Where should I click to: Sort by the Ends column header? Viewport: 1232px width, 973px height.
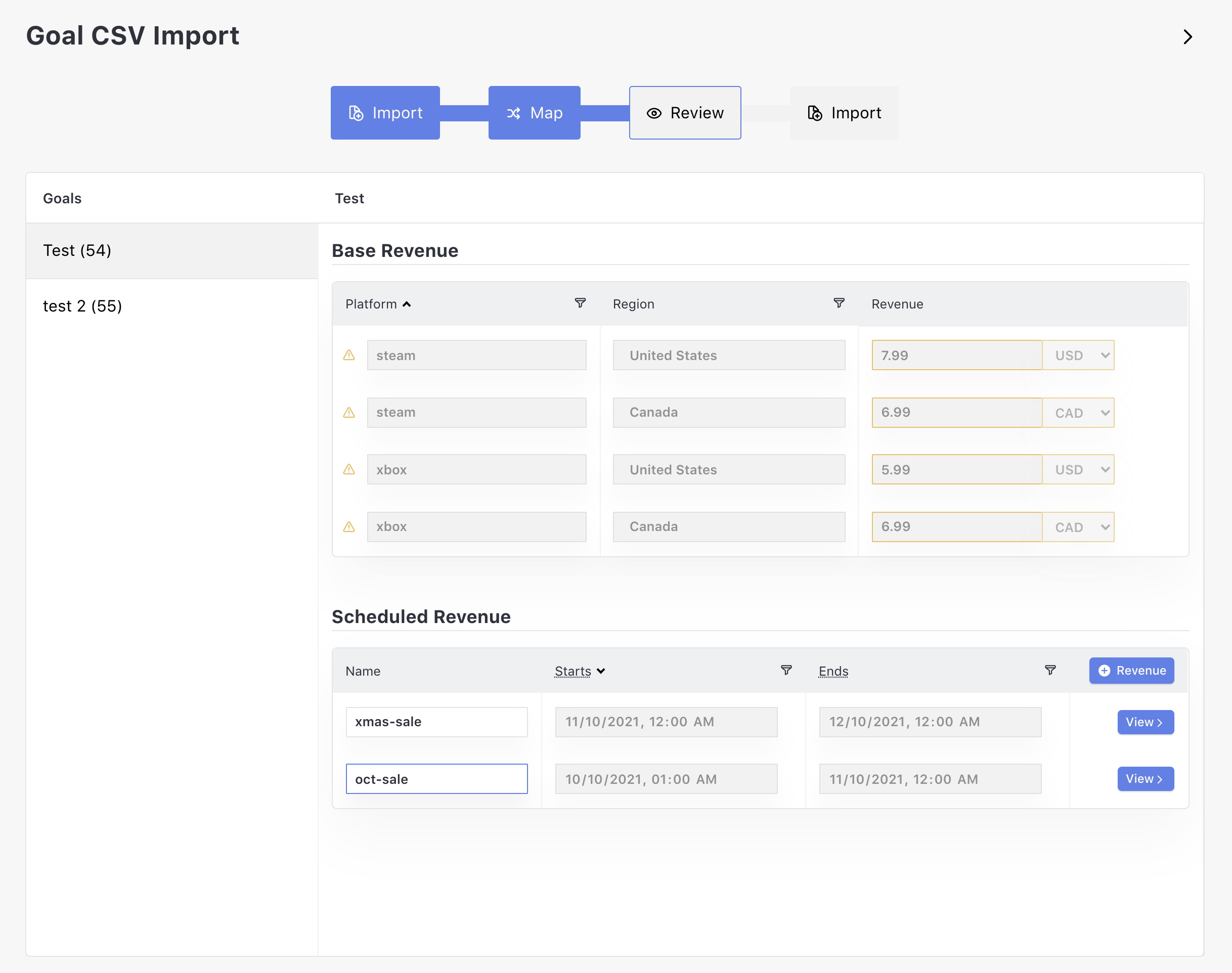pyautogui.click(x=833, y=671)
